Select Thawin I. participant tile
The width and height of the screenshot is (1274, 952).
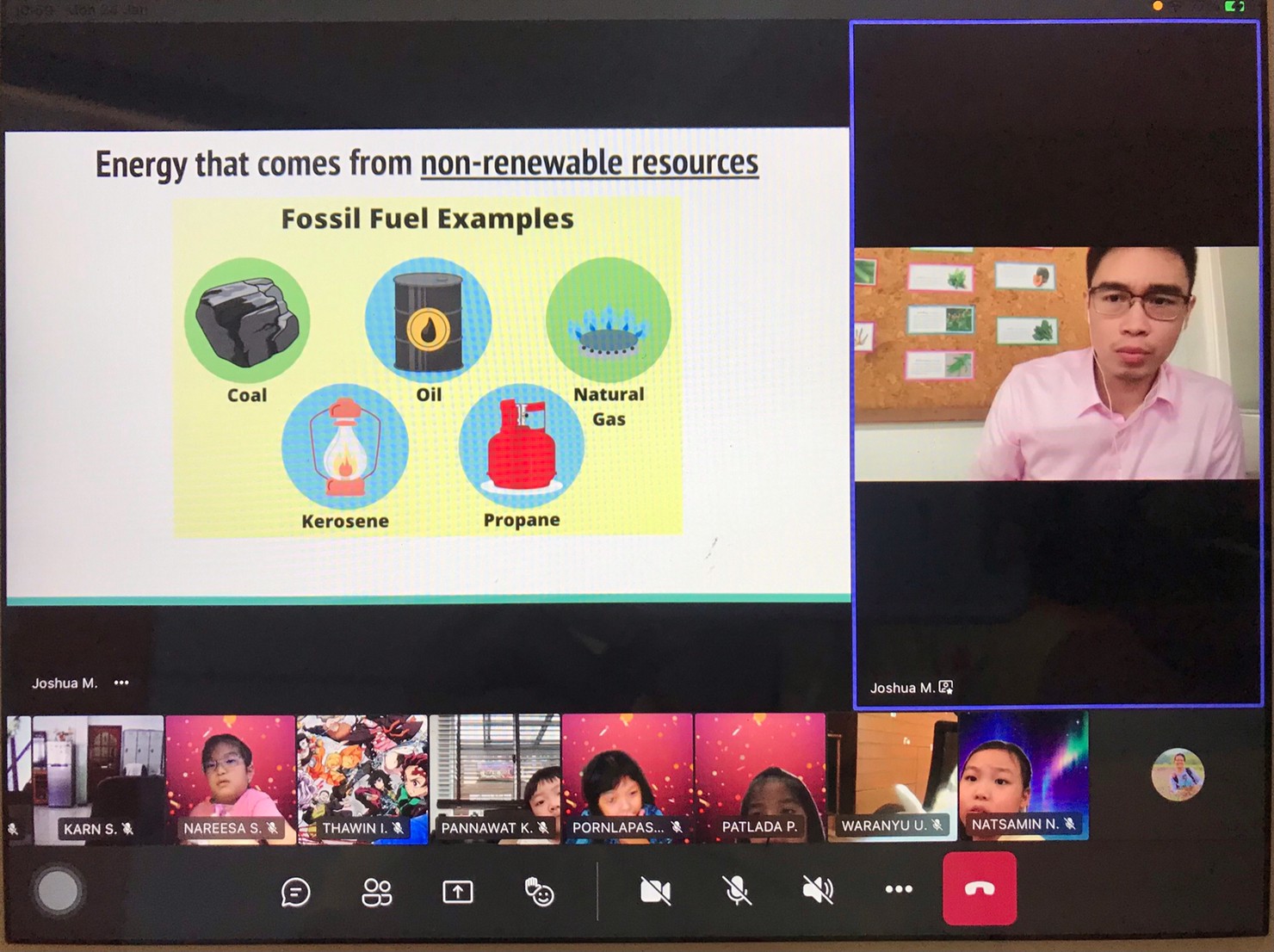(x=362, y=779)
